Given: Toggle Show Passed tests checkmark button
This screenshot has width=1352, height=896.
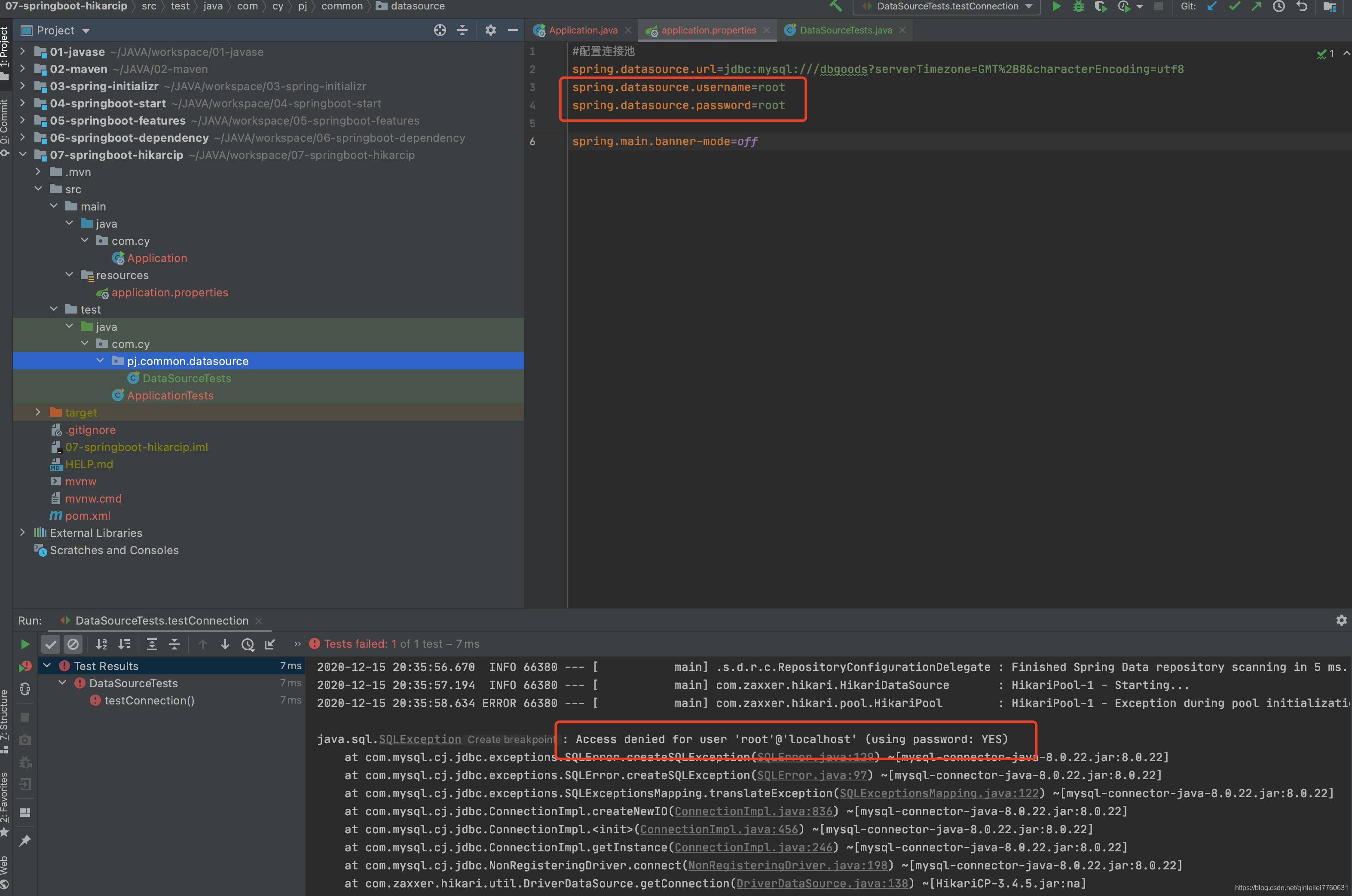Looking at the screenshot, I should point(51,644).
